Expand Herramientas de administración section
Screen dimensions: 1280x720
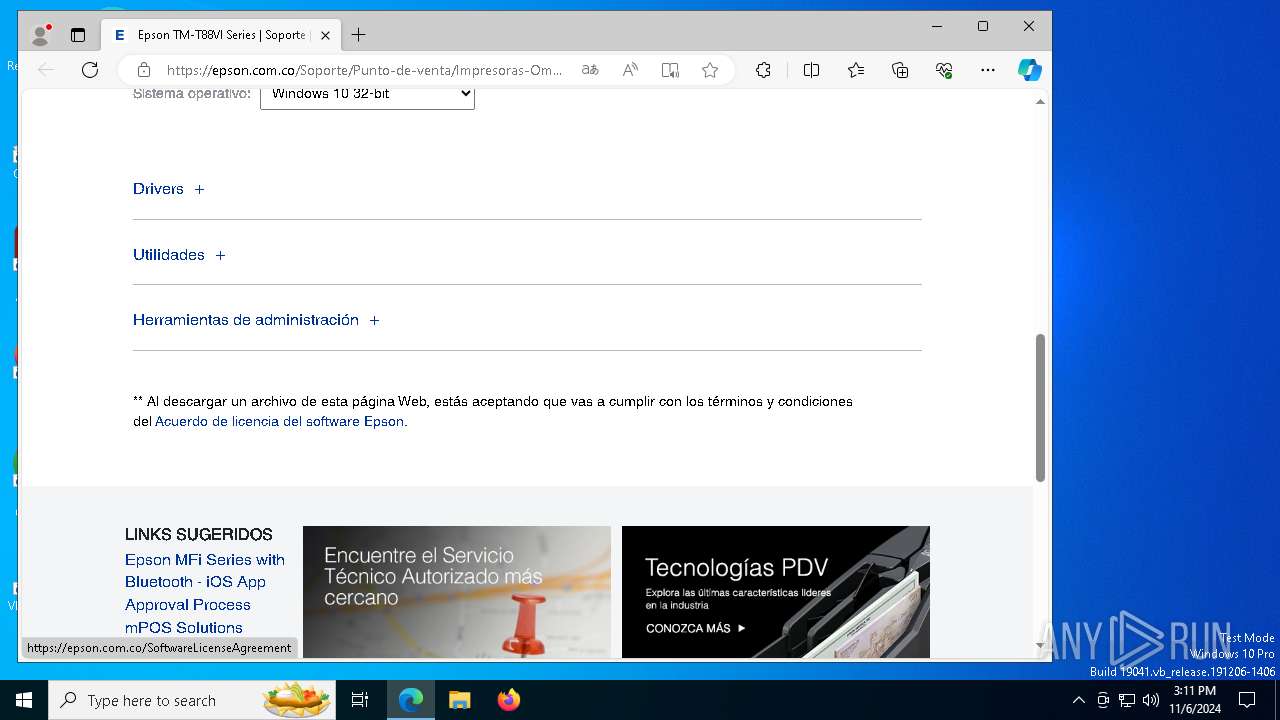pyautogui.click(x=257, y=320)
